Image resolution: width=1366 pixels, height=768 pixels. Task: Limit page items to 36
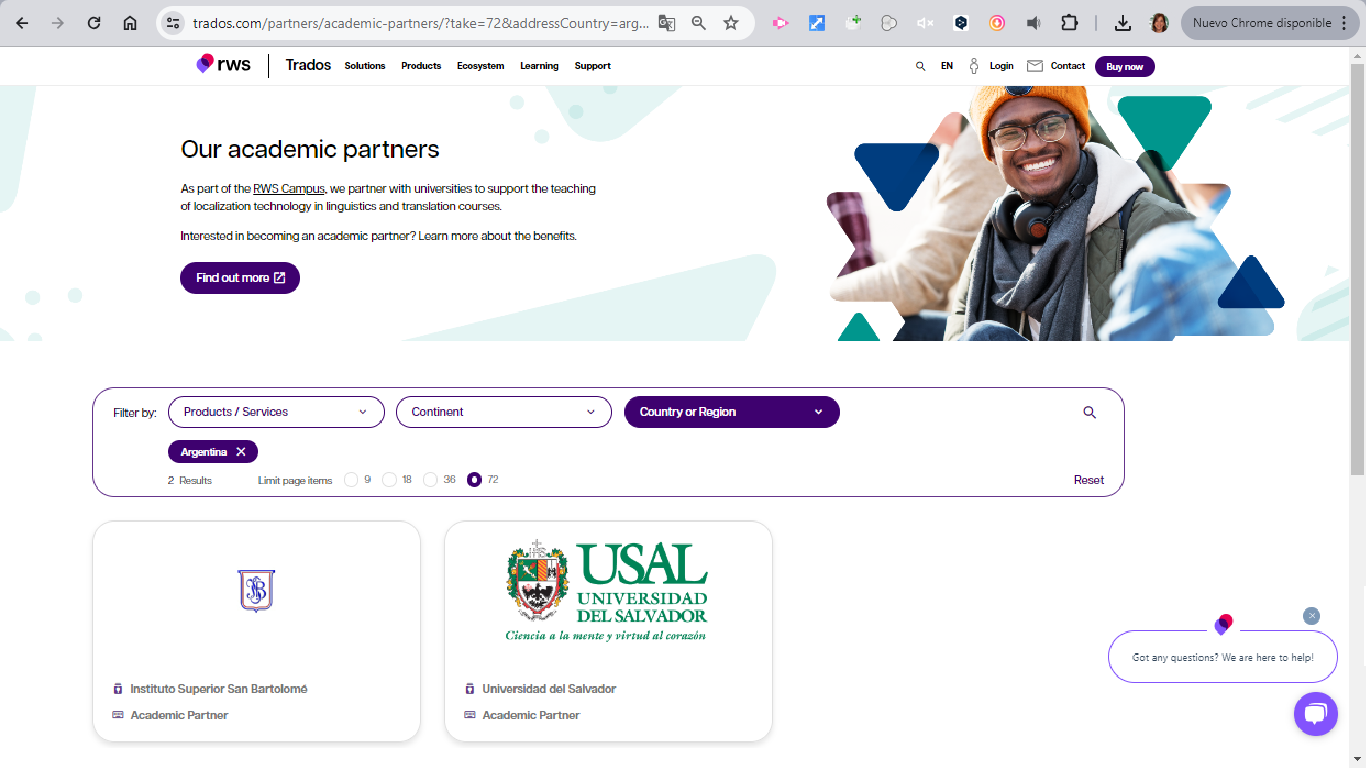pos(431,480)
